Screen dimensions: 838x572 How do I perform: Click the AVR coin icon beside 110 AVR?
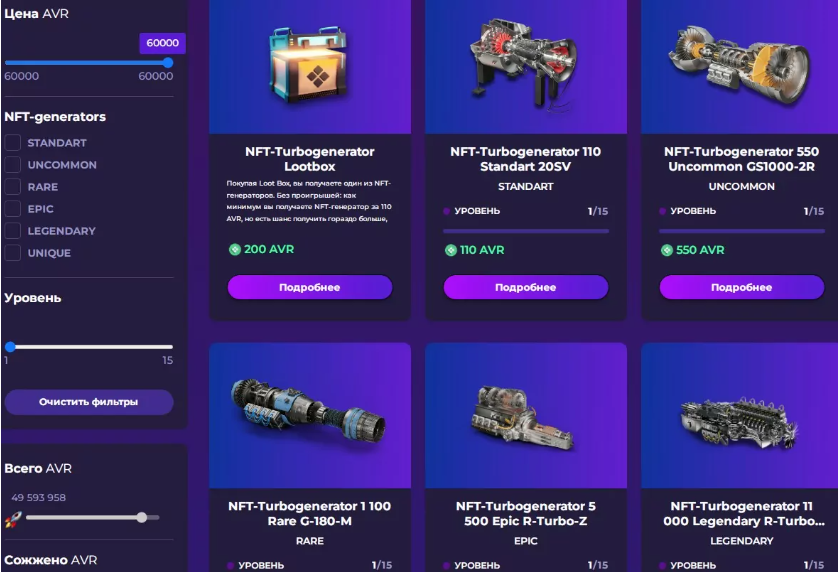coord(451,250)
